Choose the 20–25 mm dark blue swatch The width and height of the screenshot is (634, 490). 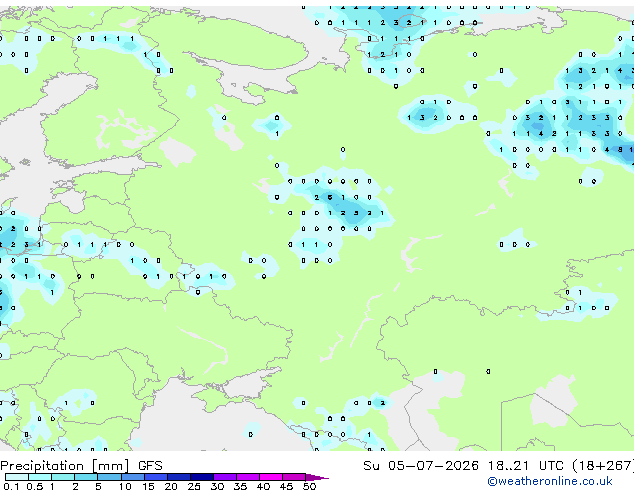click(x=179, y=477)
